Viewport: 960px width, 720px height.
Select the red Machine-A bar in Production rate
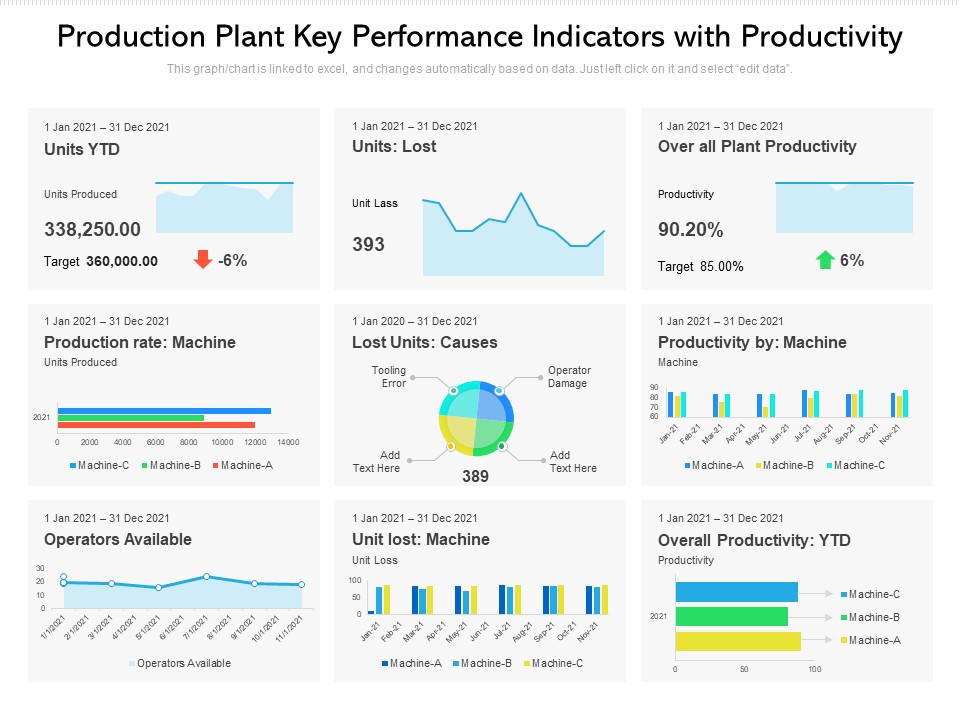click(156, 425)
